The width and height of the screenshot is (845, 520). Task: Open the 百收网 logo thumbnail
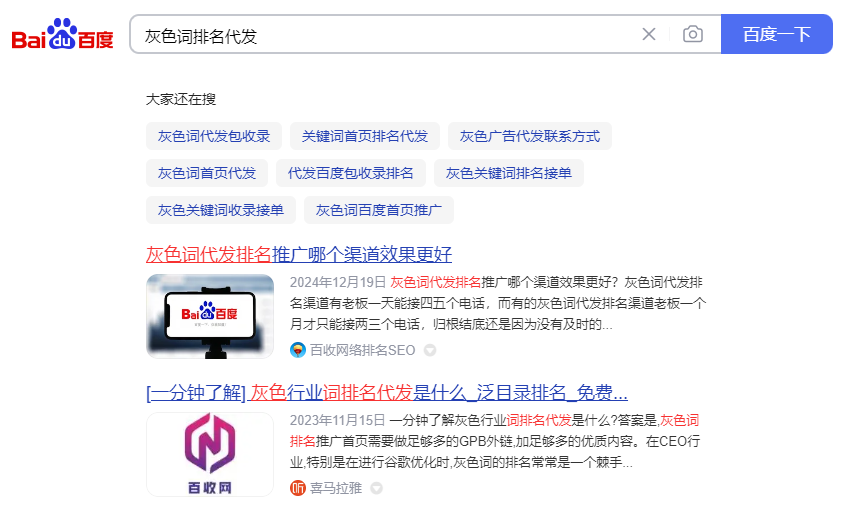pyautogui.click(x=210, y=454)
